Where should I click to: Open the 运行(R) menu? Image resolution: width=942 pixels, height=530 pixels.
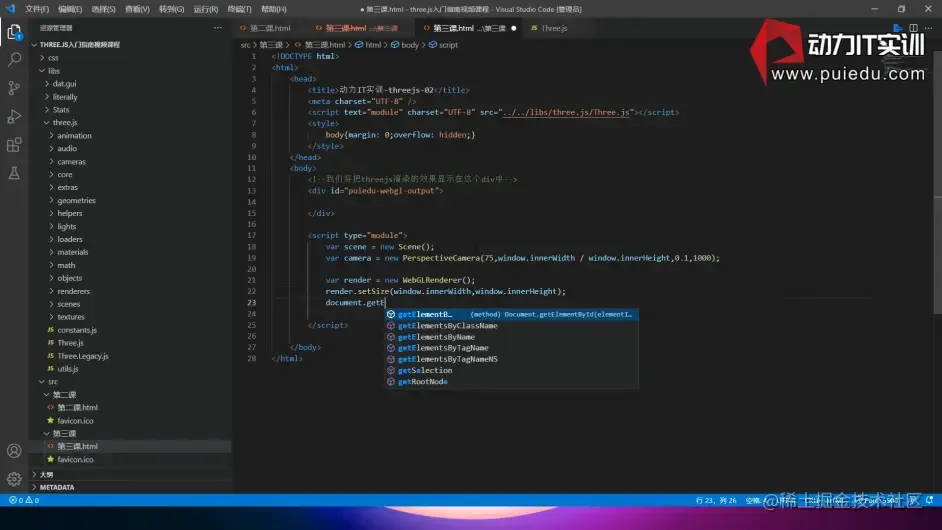coord(205,9)
